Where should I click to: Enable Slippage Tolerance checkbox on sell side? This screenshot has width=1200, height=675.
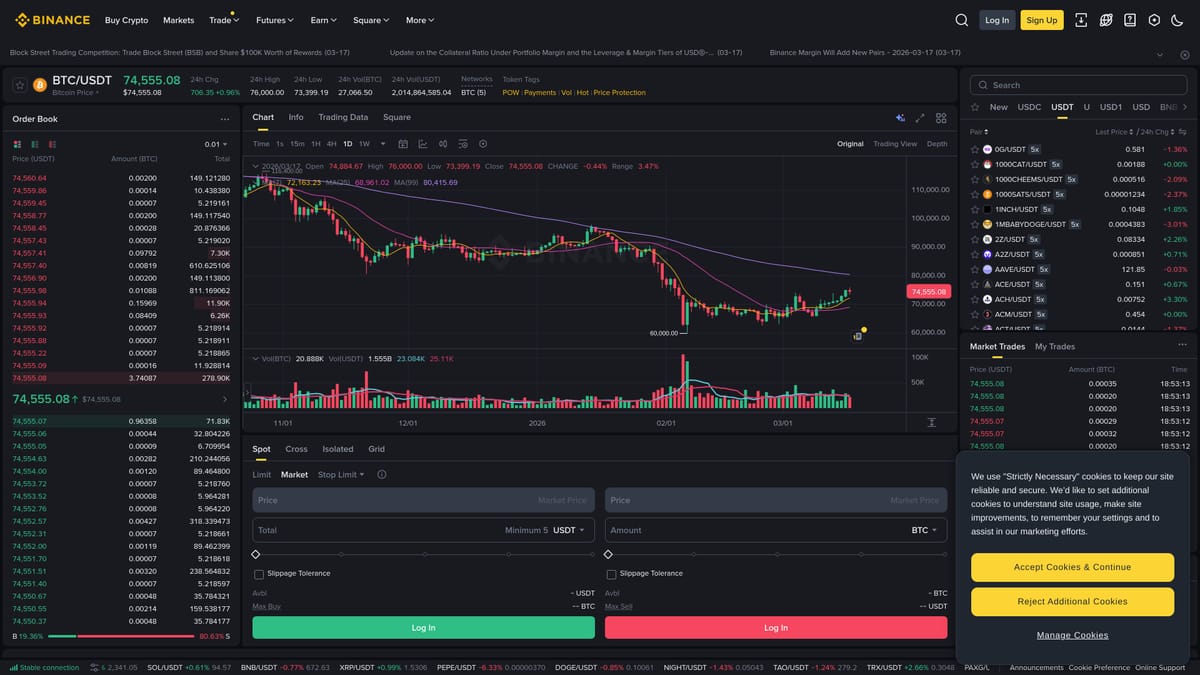point(611,574)
